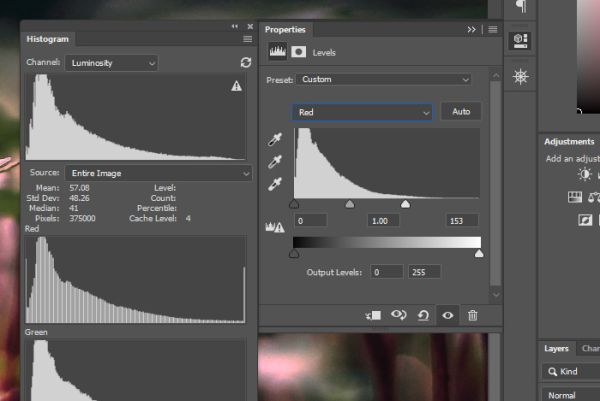
Task: Open the Preset dropdown showing Custom
Action: tap(384, 79)
